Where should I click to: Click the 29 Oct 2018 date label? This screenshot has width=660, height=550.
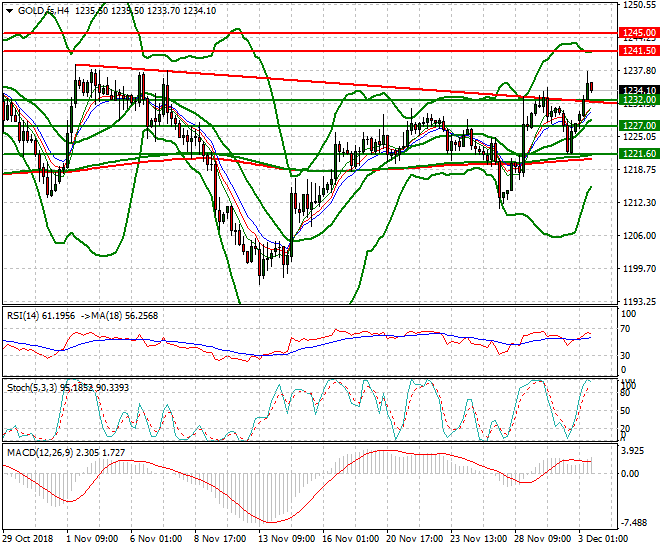pyautogui.click(x=29, y=539)
